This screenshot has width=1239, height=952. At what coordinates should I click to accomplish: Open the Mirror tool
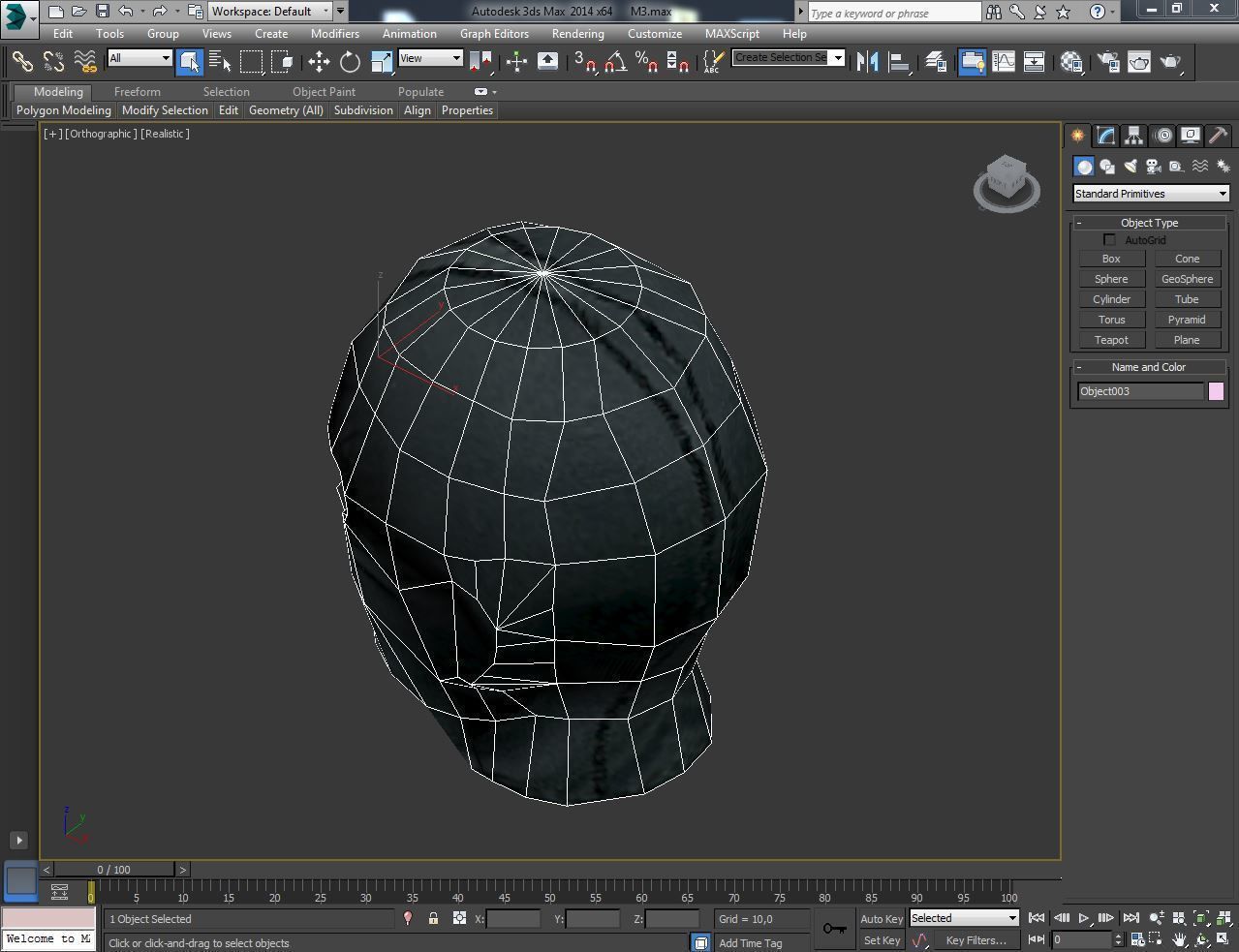[x=868, y=62]
